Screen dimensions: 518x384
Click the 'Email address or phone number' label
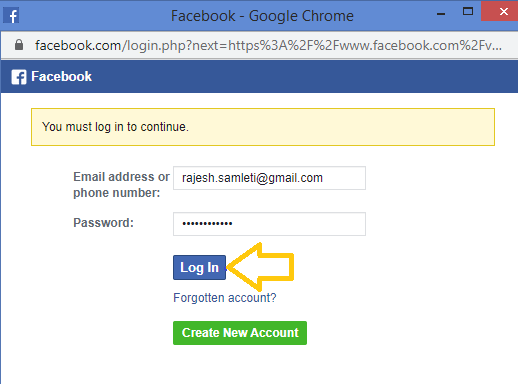pyautogui.click(x=121, y=185)
